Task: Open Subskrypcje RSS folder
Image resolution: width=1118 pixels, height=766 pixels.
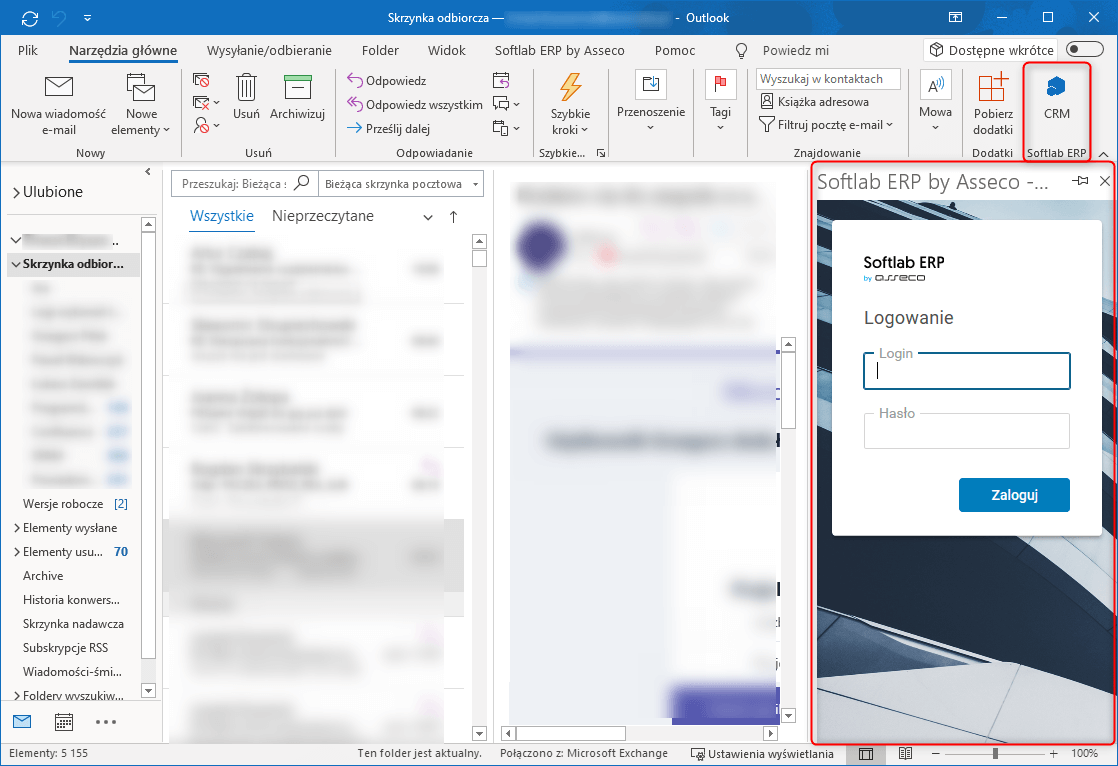Action: click(66, 648)
